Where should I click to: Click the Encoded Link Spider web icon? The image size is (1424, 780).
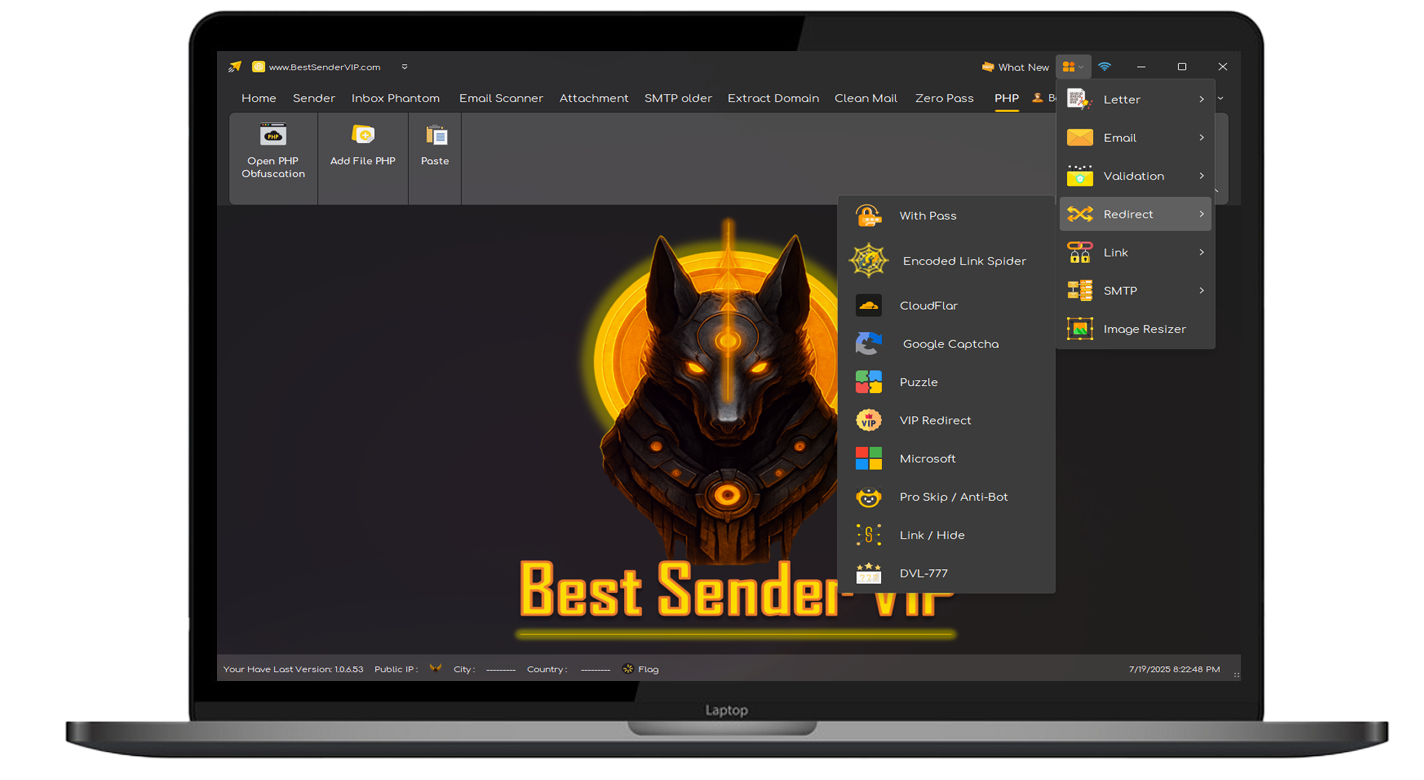coord(868,261)
